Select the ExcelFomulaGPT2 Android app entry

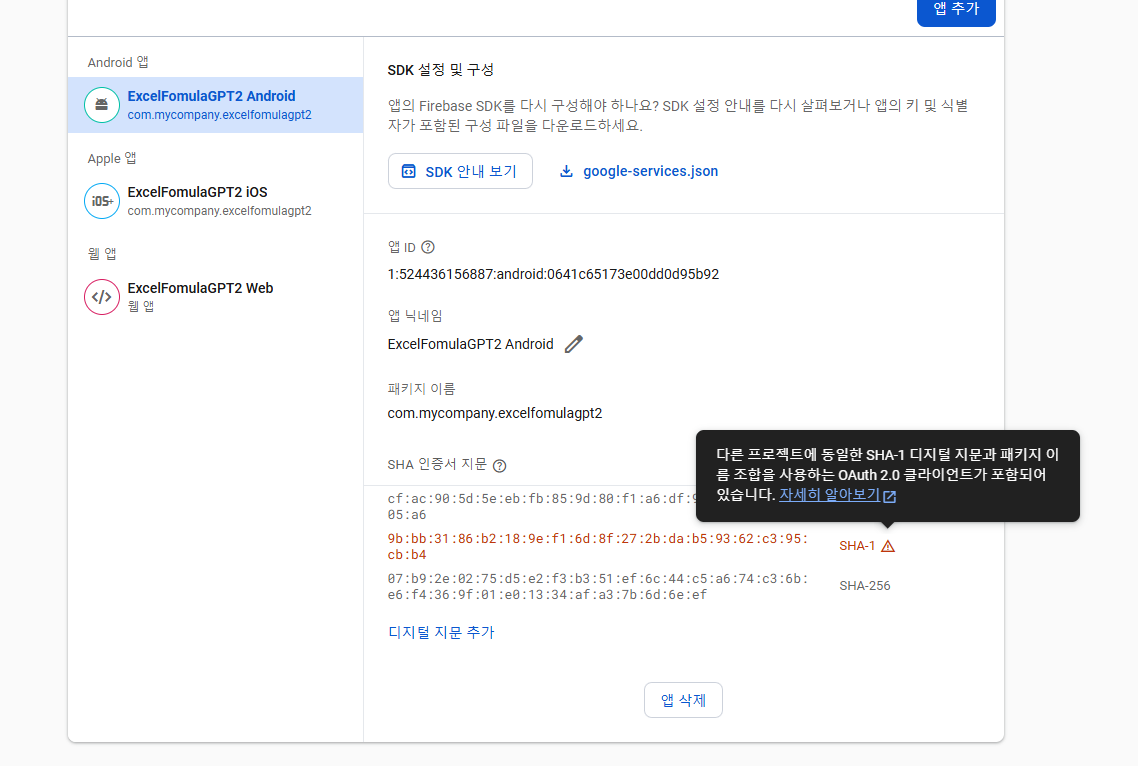coord(216,105)
